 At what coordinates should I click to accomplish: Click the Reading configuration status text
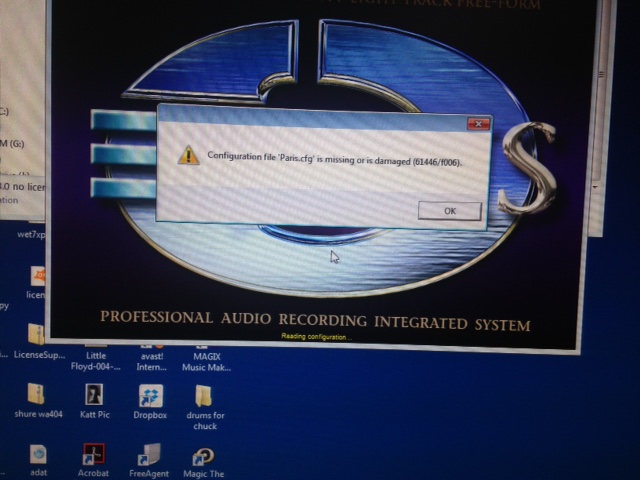[x=316, y=337]
